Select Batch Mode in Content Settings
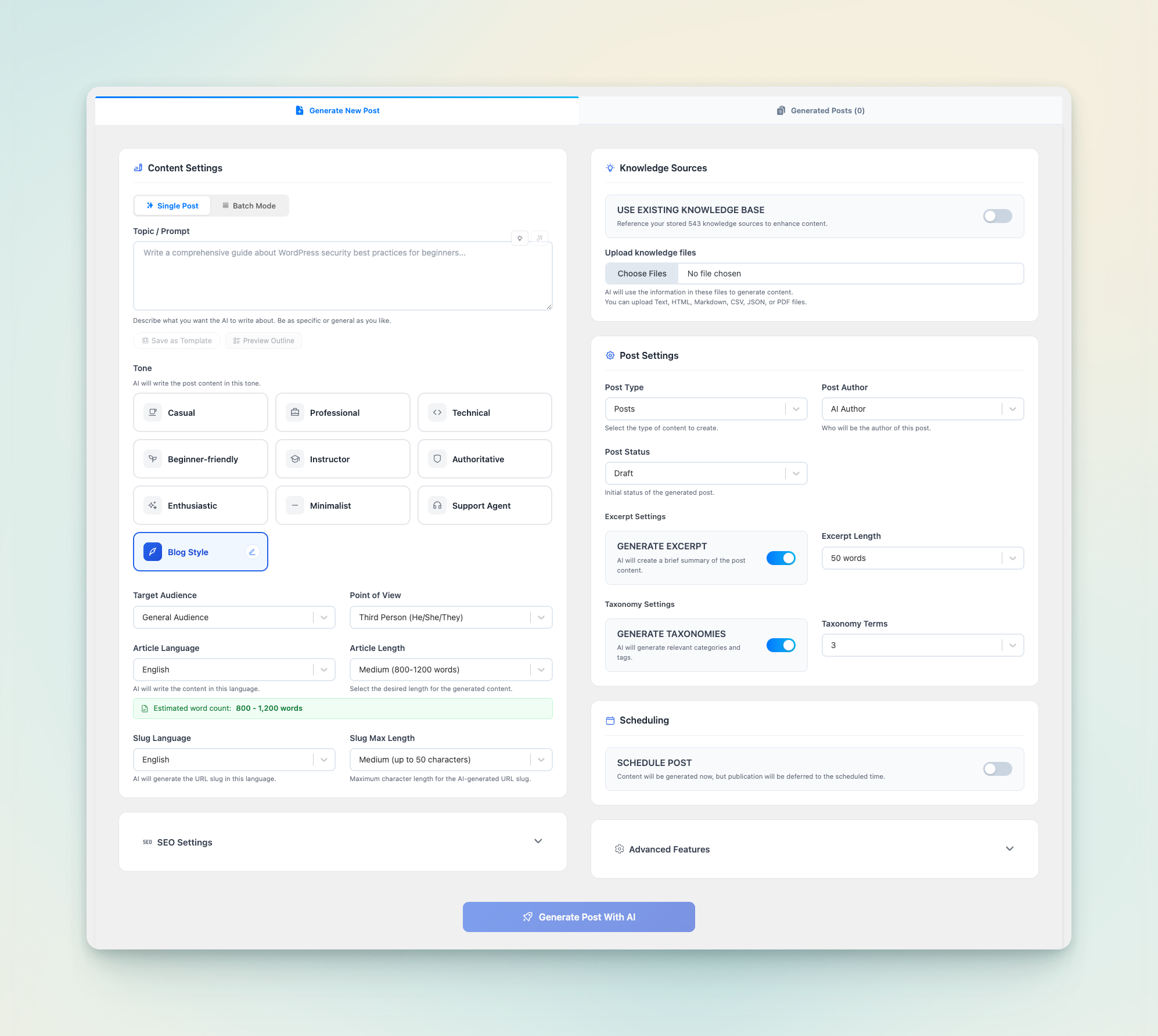This screenshot has width=1158, height=1036. tap(249, 205)
